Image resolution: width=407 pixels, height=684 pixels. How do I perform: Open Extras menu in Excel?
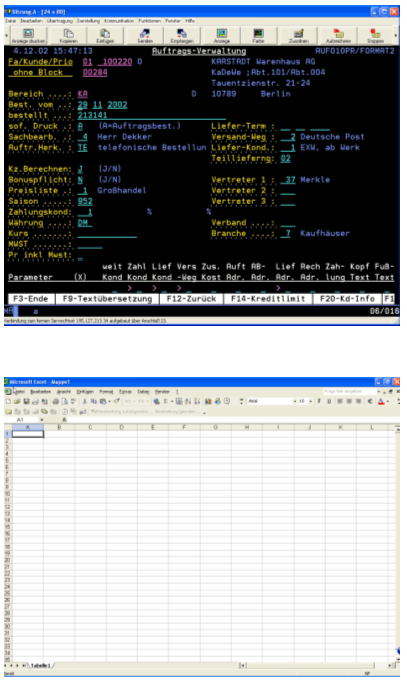(x=125, y=392)
